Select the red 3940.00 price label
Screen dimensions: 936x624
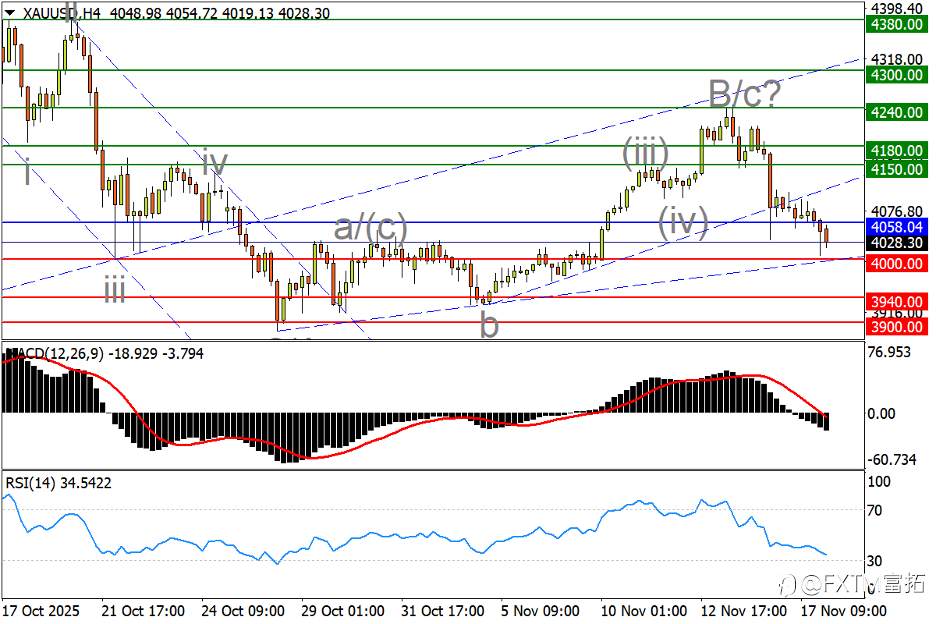click(897, 302)
